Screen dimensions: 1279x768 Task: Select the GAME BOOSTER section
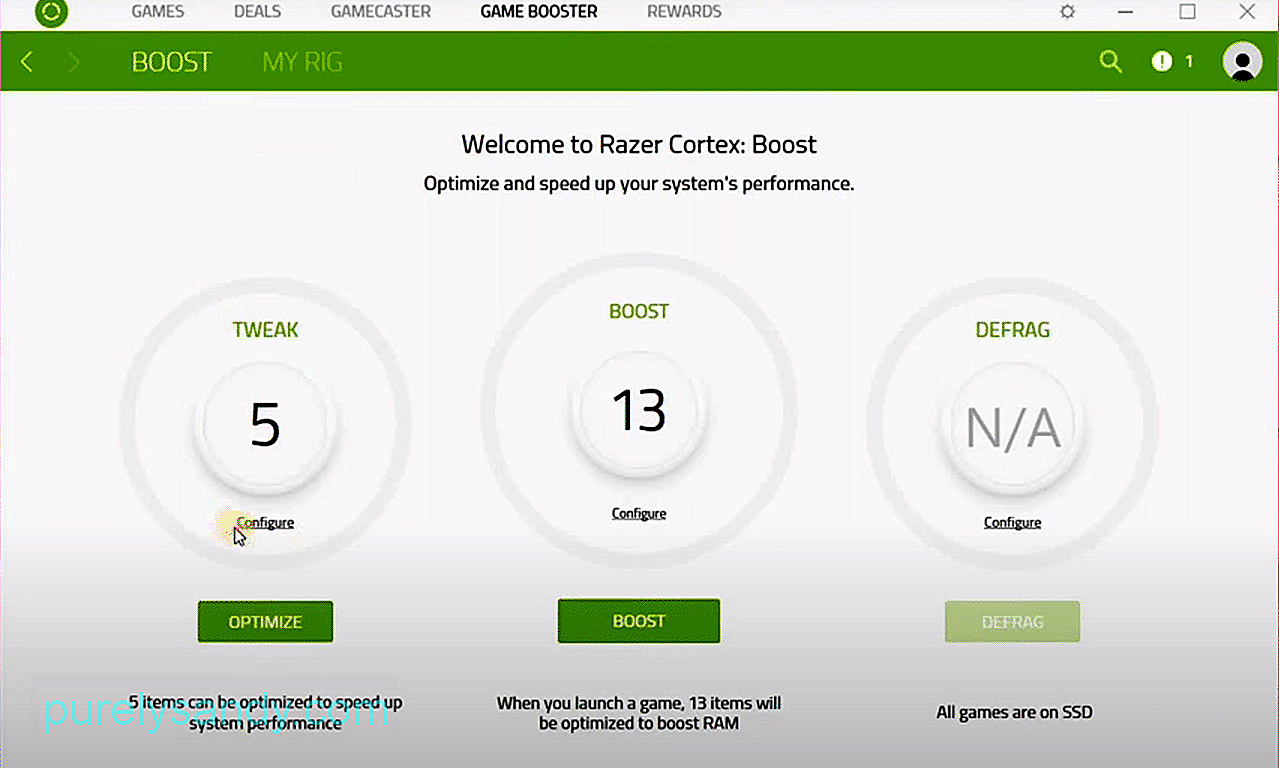539,12
